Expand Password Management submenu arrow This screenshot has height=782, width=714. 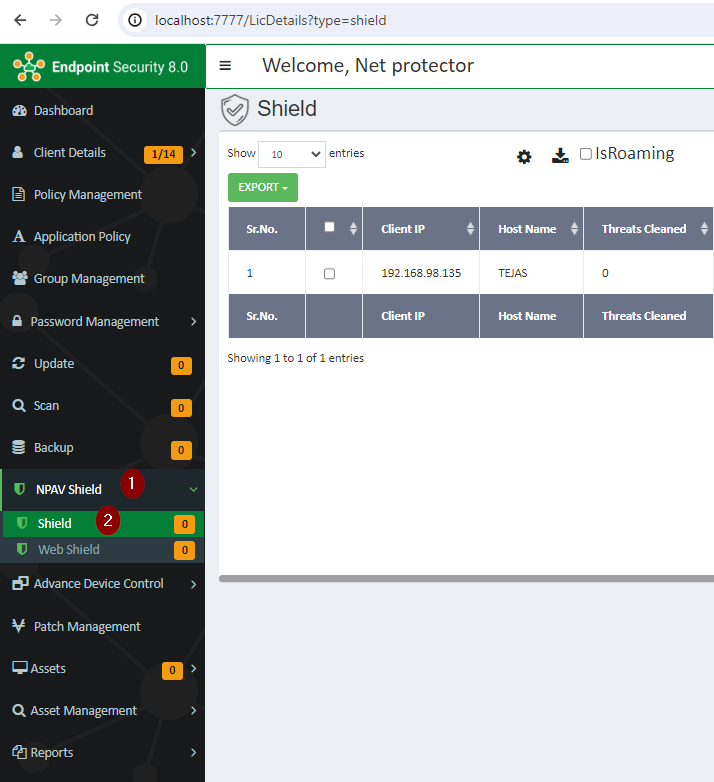click(x=193, y=322)
